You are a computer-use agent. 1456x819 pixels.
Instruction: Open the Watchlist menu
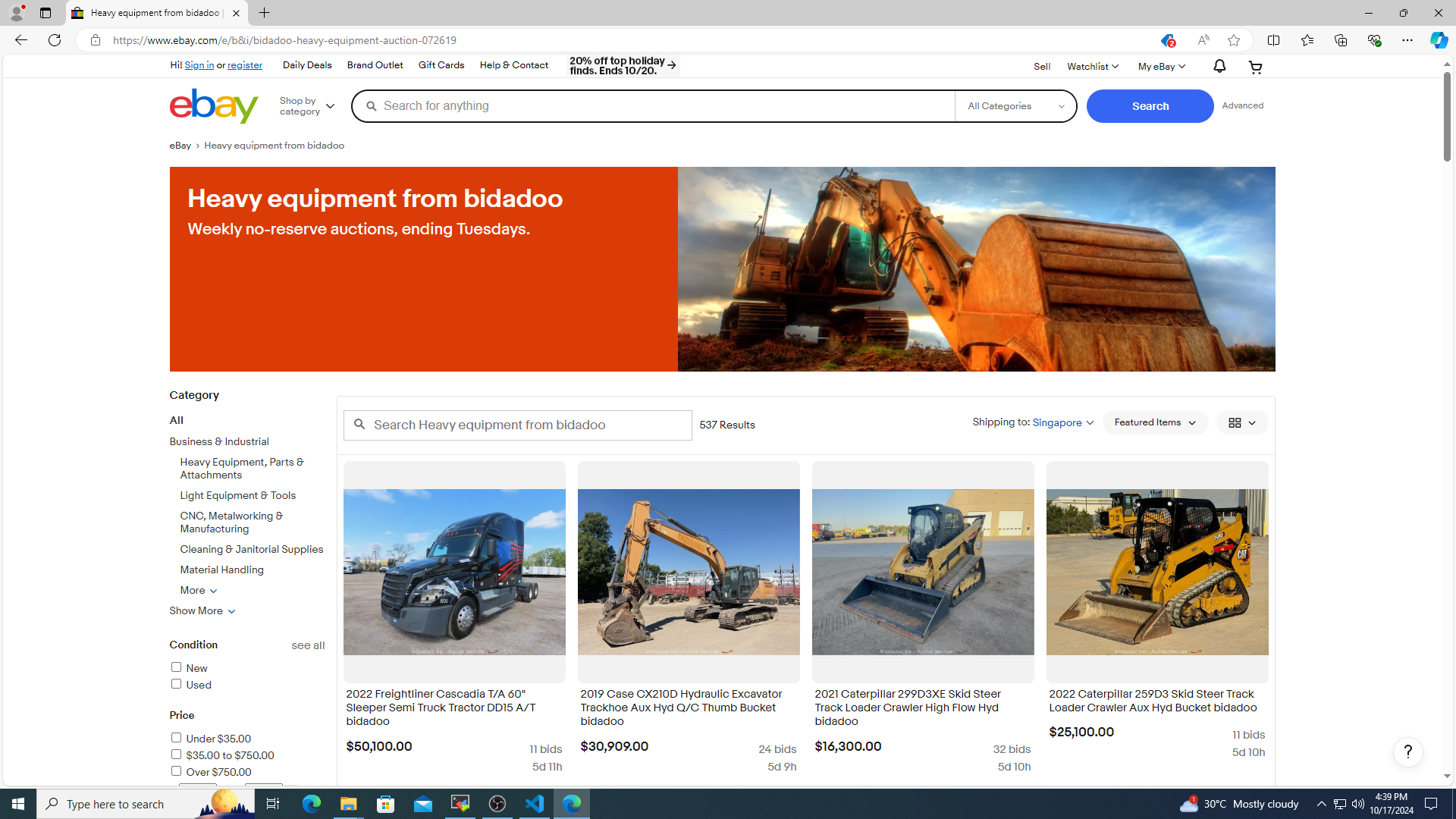point(1092,67)
